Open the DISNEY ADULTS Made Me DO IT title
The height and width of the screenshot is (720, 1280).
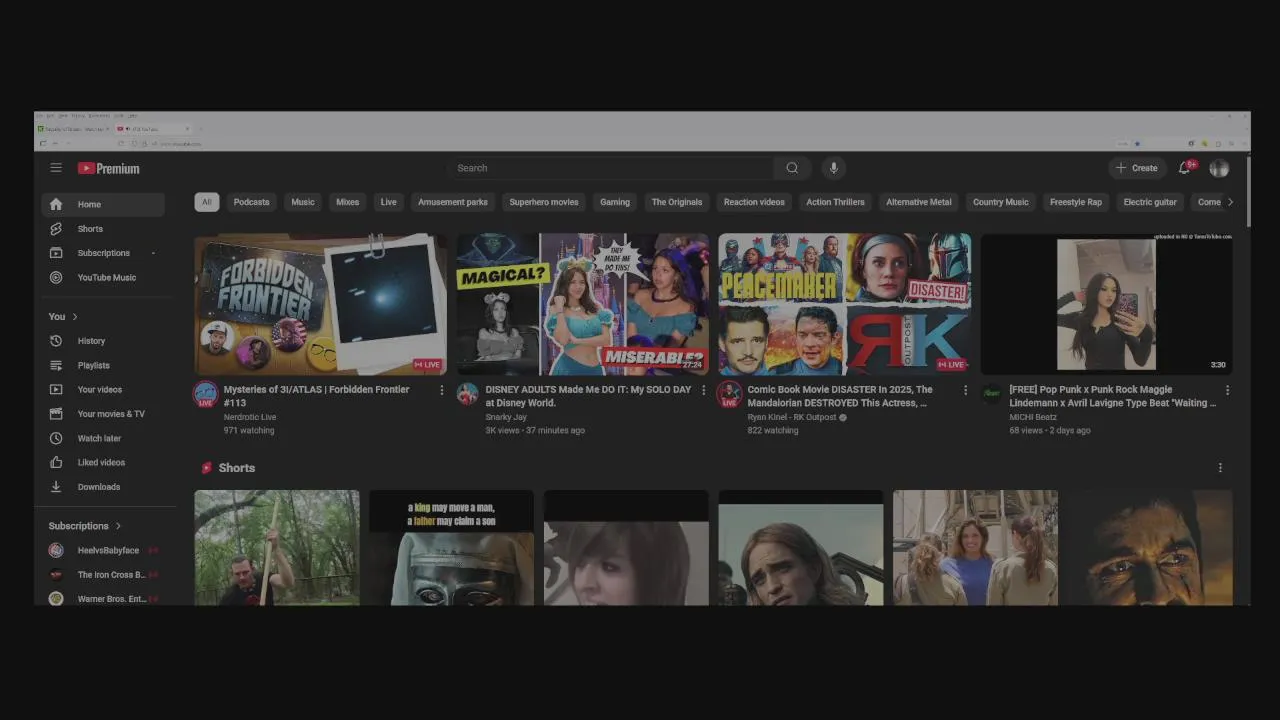coord(588,396)
